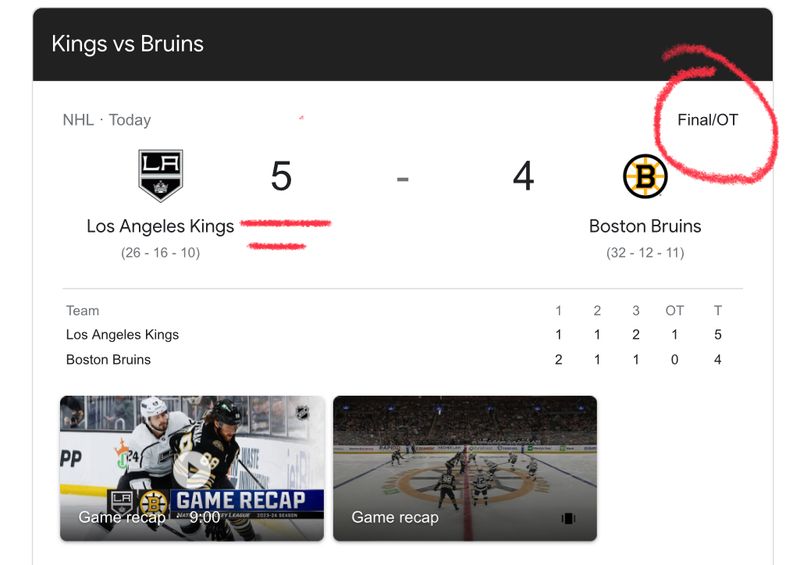Click the Kings record (26 - 16 - 10)

pyautogui.click(x=160, y=253)
